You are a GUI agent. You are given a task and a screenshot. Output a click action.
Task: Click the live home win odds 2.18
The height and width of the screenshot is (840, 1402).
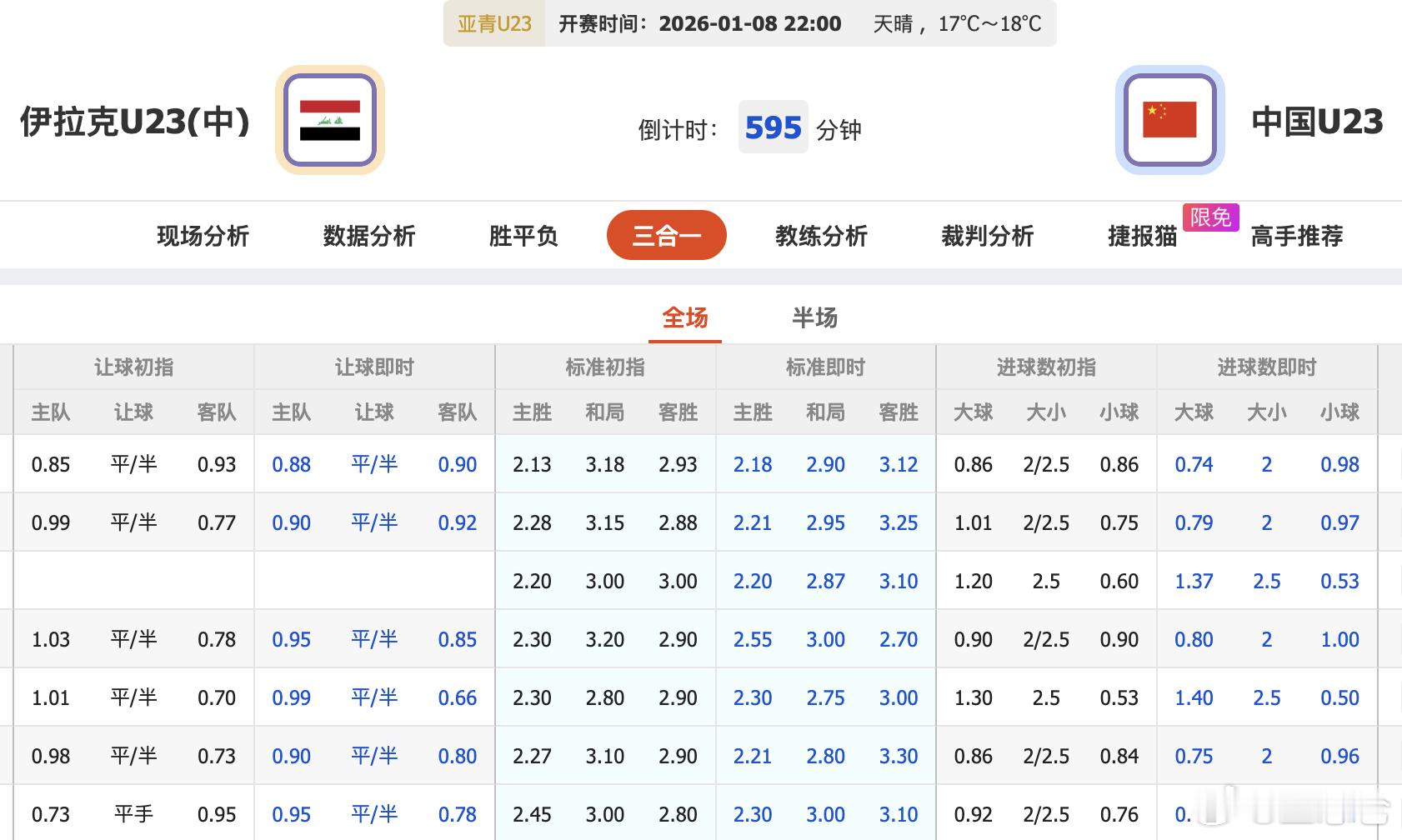(x=752, y=465)
